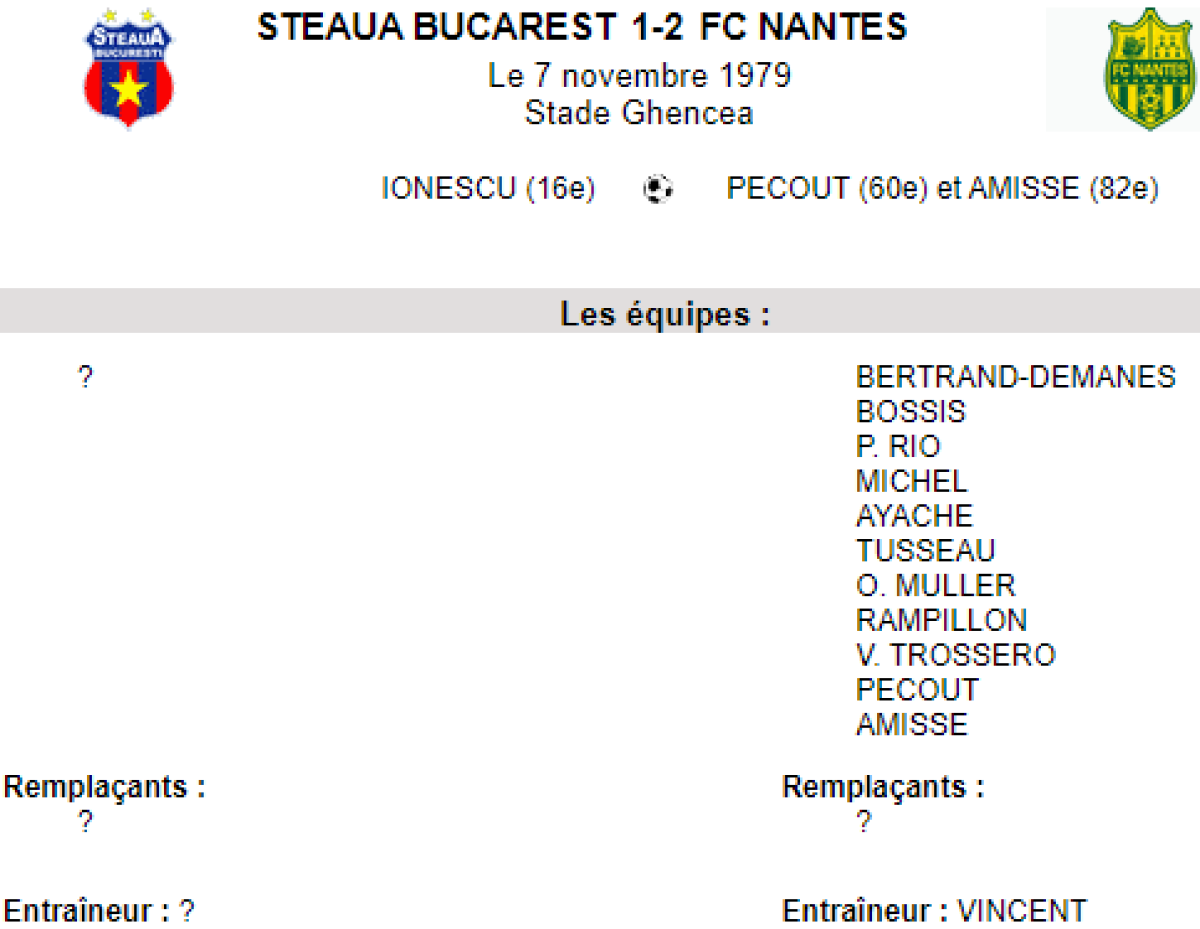Viewport: 1200px width, 929px height.
Task: Click coach name VINCENT
Action: click(1021, 912)
